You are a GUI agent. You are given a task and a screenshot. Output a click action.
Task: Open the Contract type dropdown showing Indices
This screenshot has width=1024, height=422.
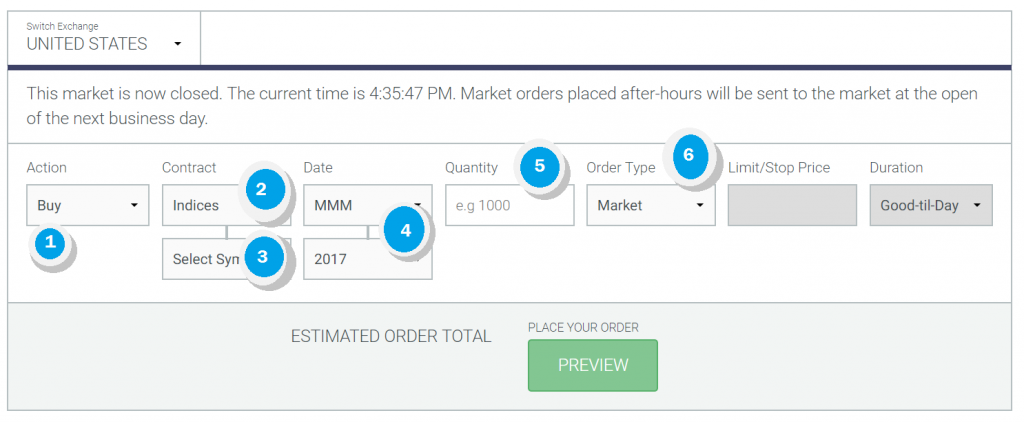pos(226,205)
